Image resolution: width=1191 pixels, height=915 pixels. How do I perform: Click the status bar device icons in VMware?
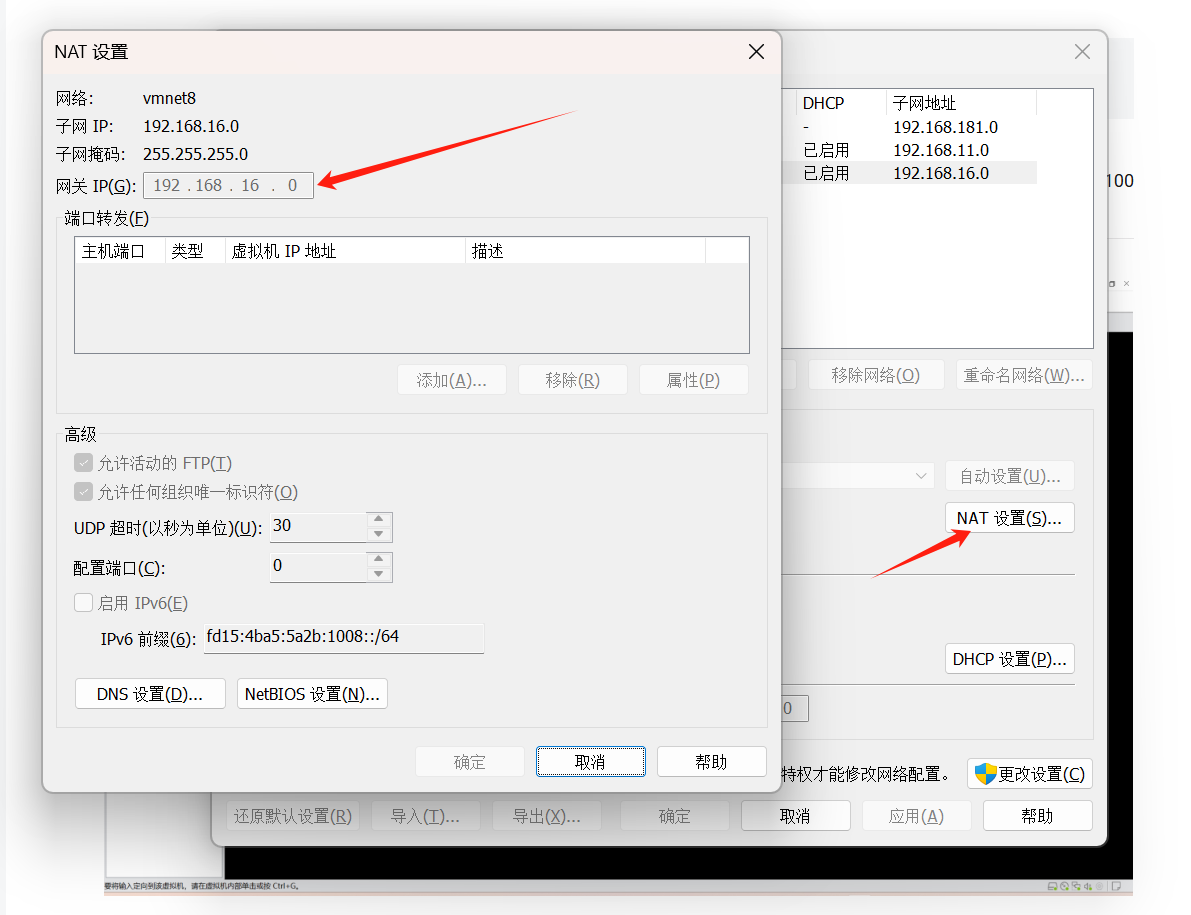click(1084, 886)
